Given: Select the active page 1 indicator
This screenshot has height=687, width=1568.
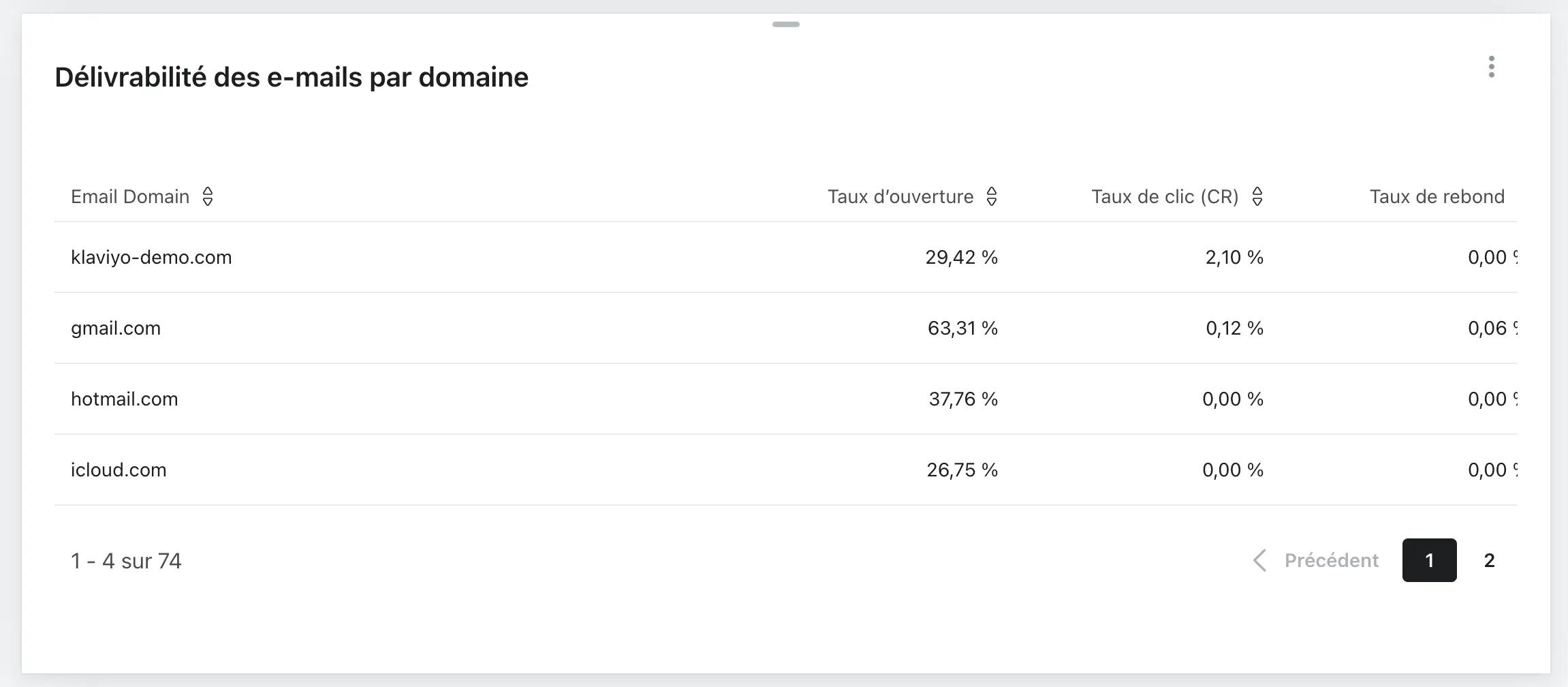Looking at the screenshot, I should 1430,560.
